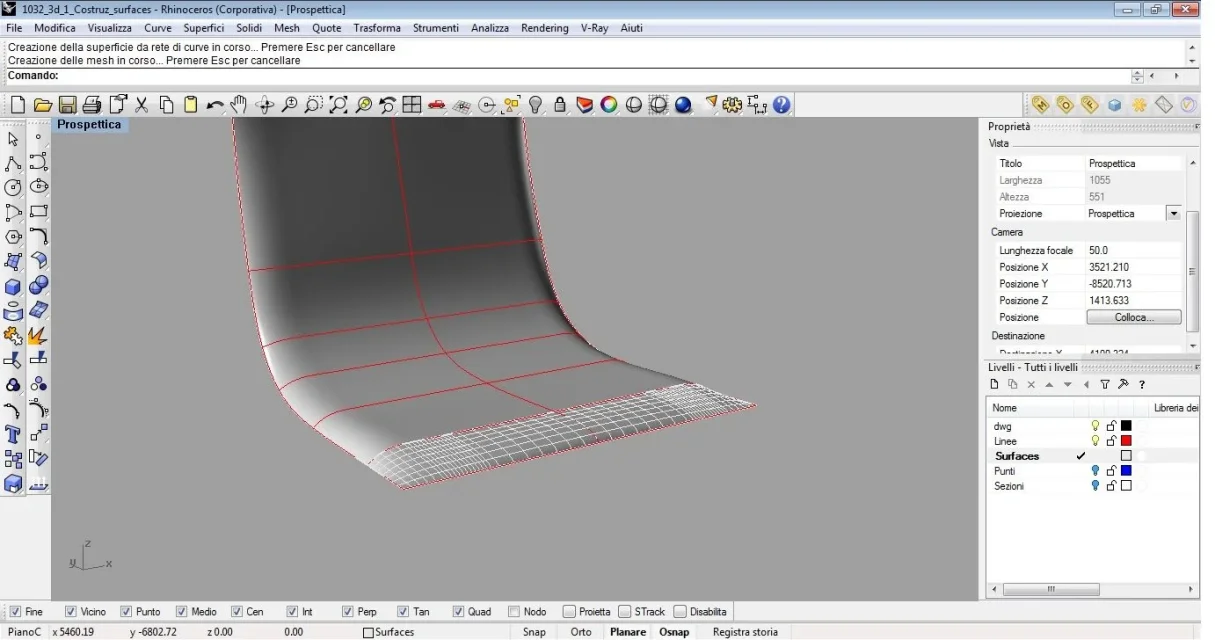The image size is (1215, 640).
Task: Open options with the gear icon
Action: coord(733,105)
